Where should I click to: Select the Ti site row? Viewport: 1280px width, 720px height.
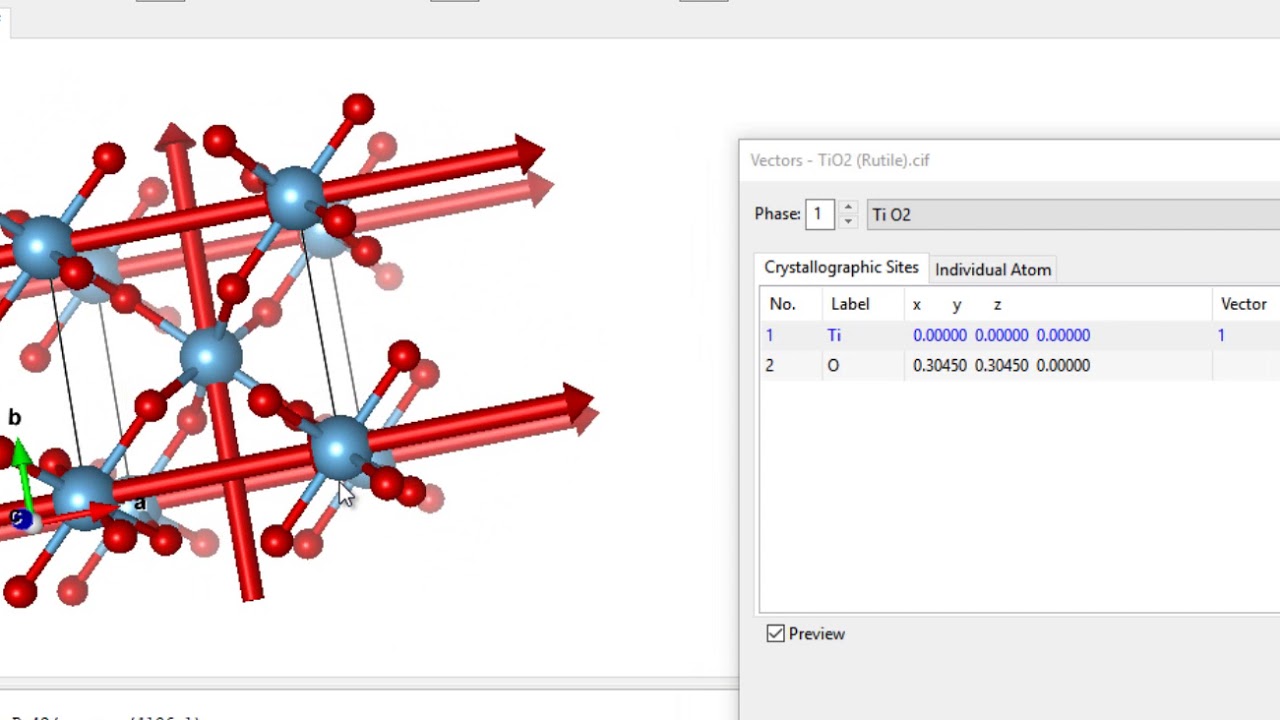[834, 336]
